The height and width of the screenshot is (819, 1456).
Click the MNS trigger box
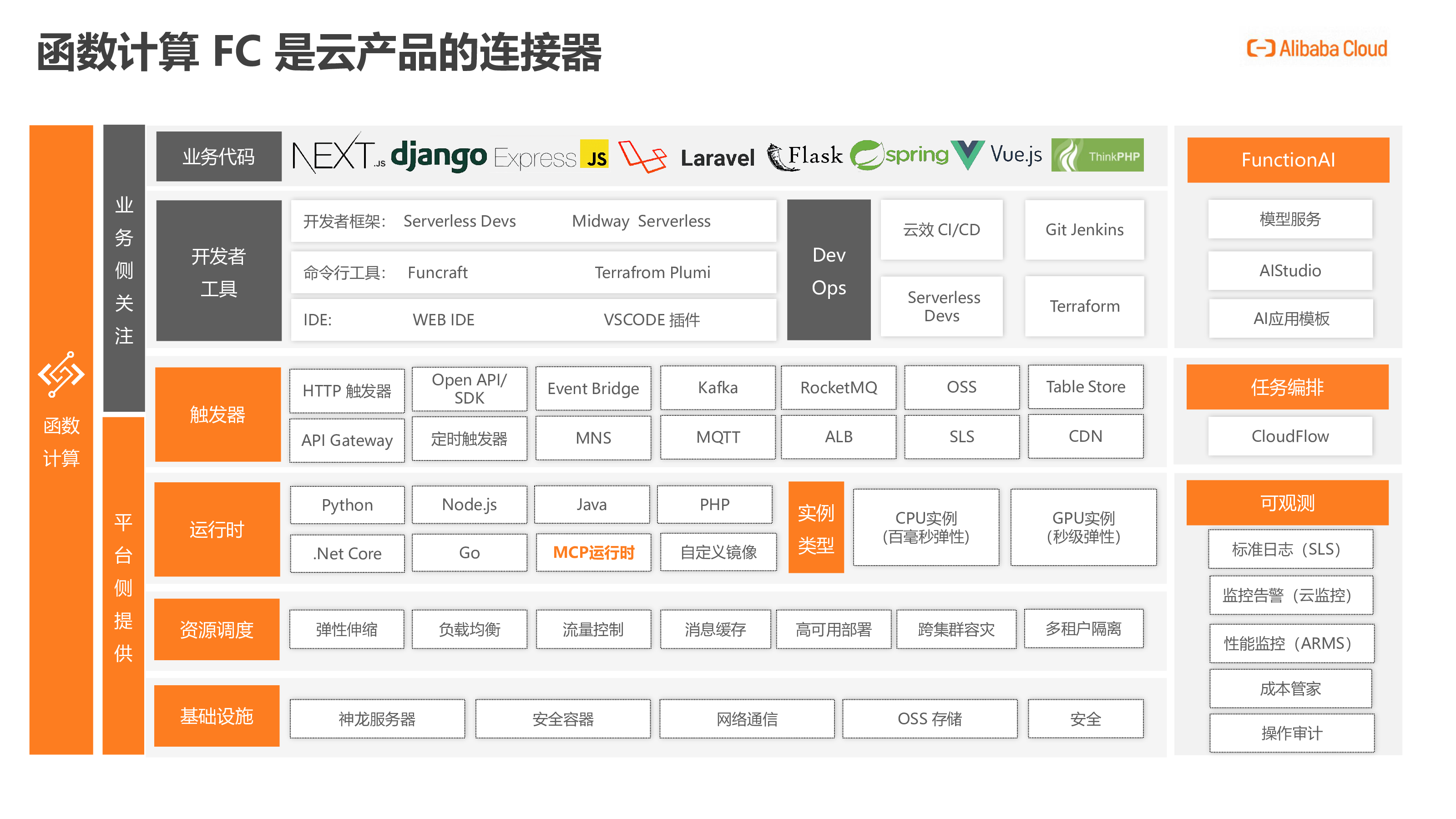tap(593, 438)
